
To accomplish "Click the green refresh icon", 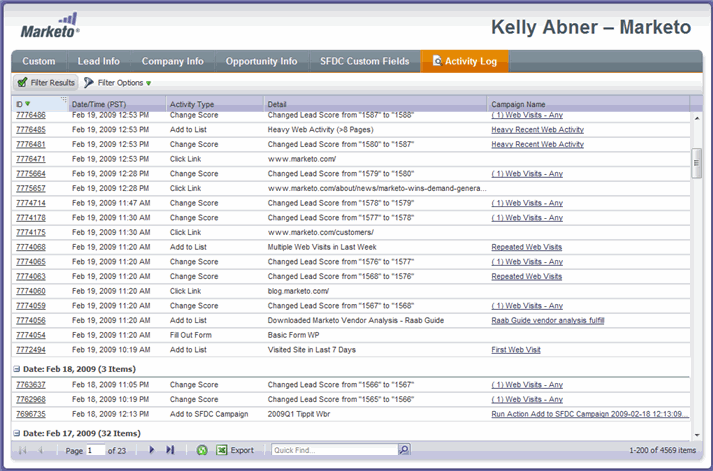I will (x=202, y=450).
